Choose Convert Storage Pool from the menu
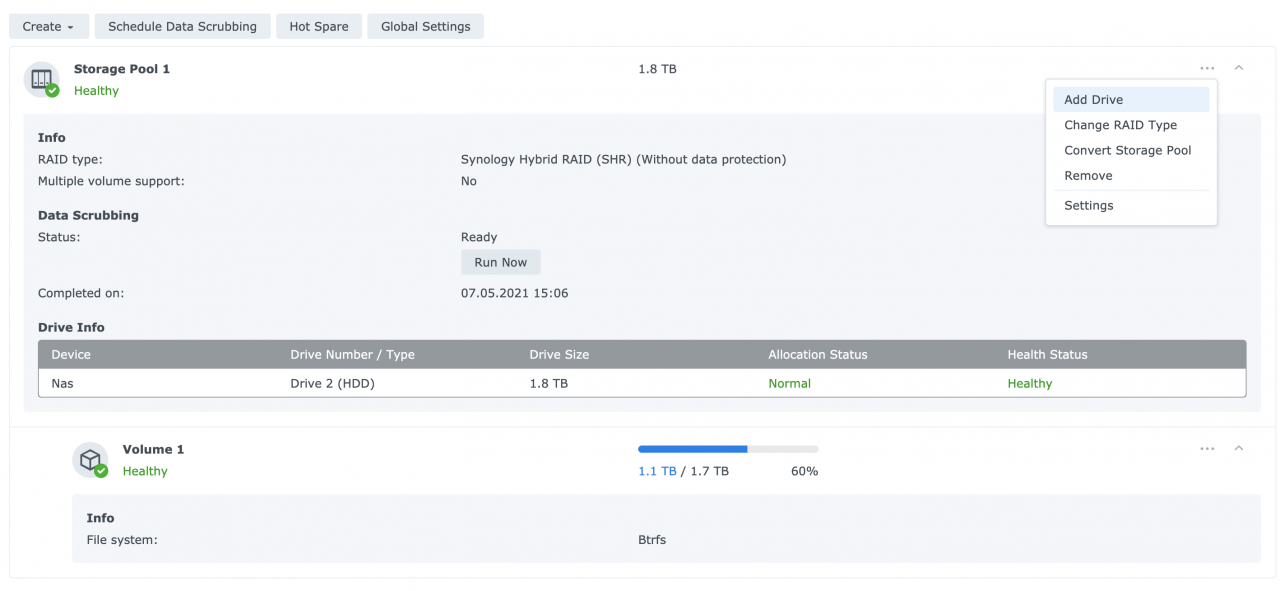This screenshot has height=591, width=1280. (1127, 150)
